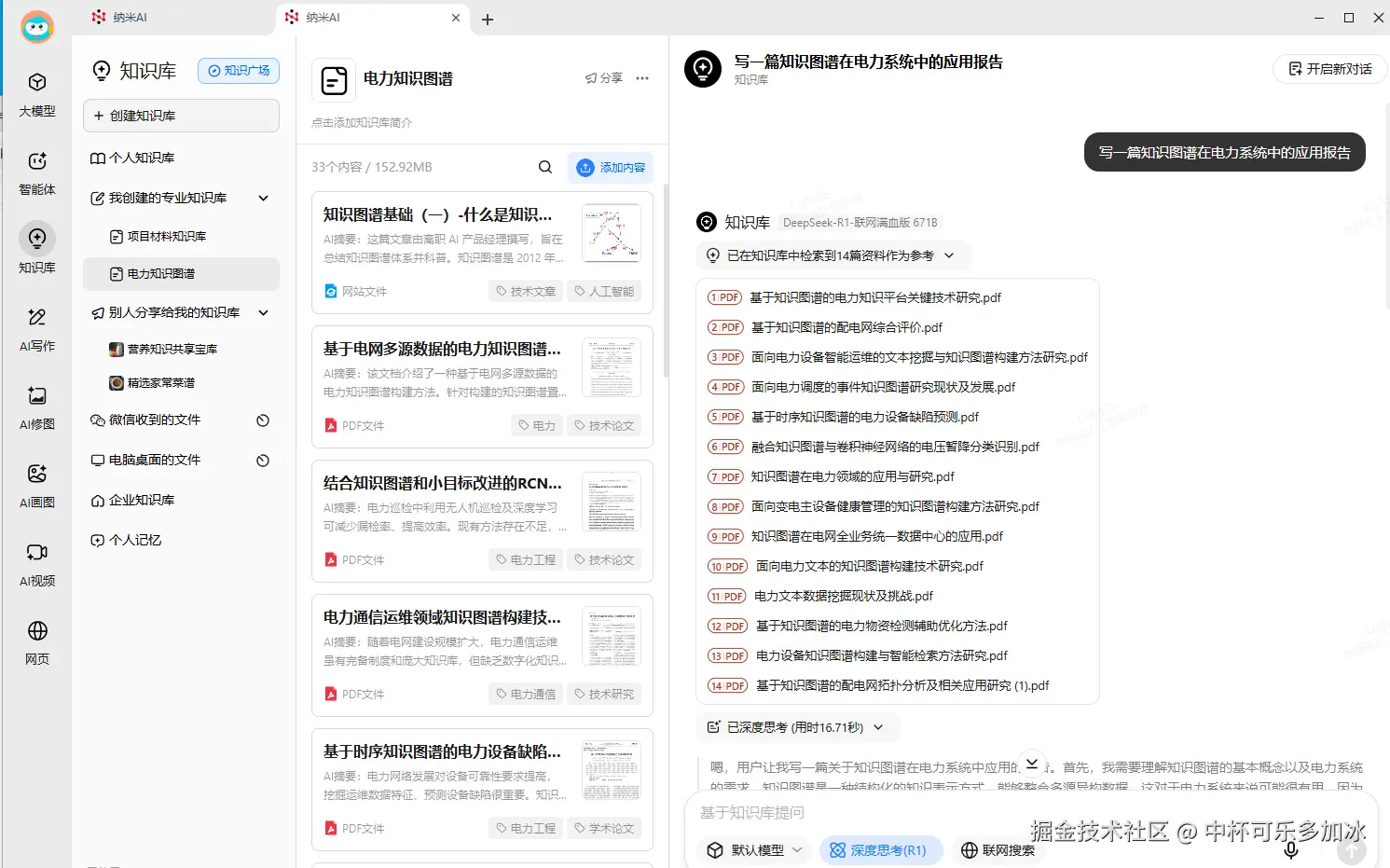
Task: Click the scroll-to-bottom arrow icon in the chat
Action: [x=1031, y=764]
